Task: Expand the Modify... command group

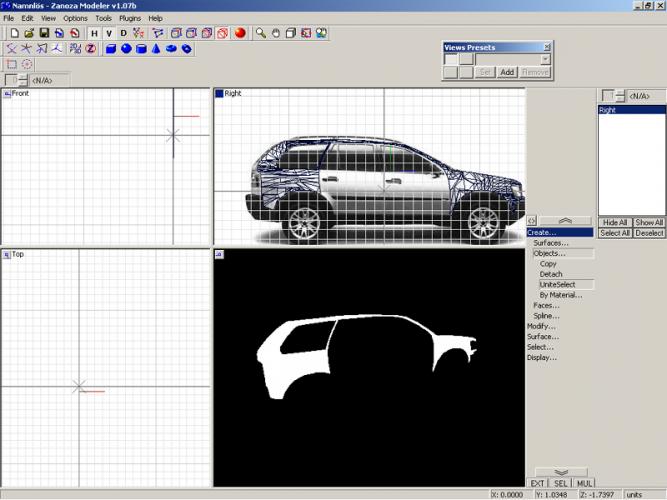Action: pyautogui.click(x=541, y=326)
